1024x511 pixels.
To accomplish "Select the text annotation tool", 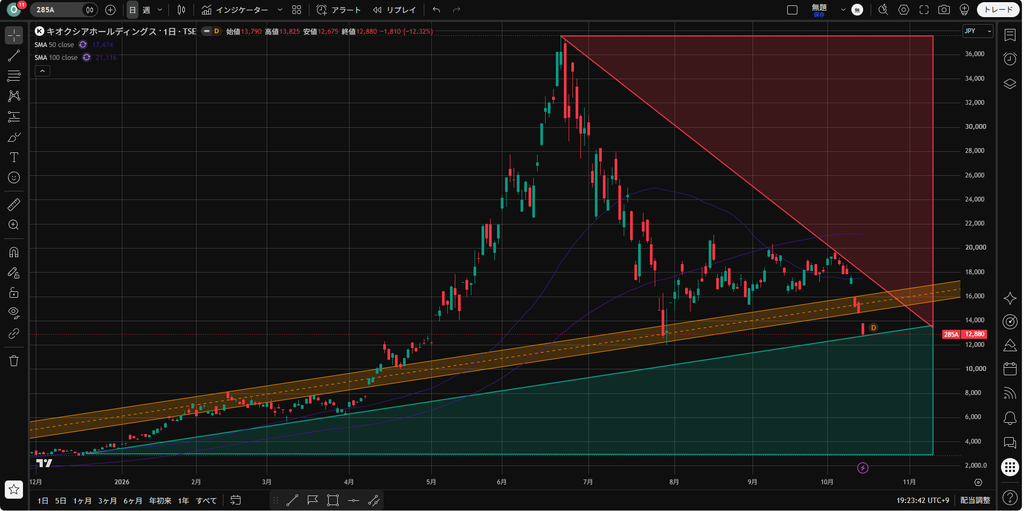I will coord(14,157).
